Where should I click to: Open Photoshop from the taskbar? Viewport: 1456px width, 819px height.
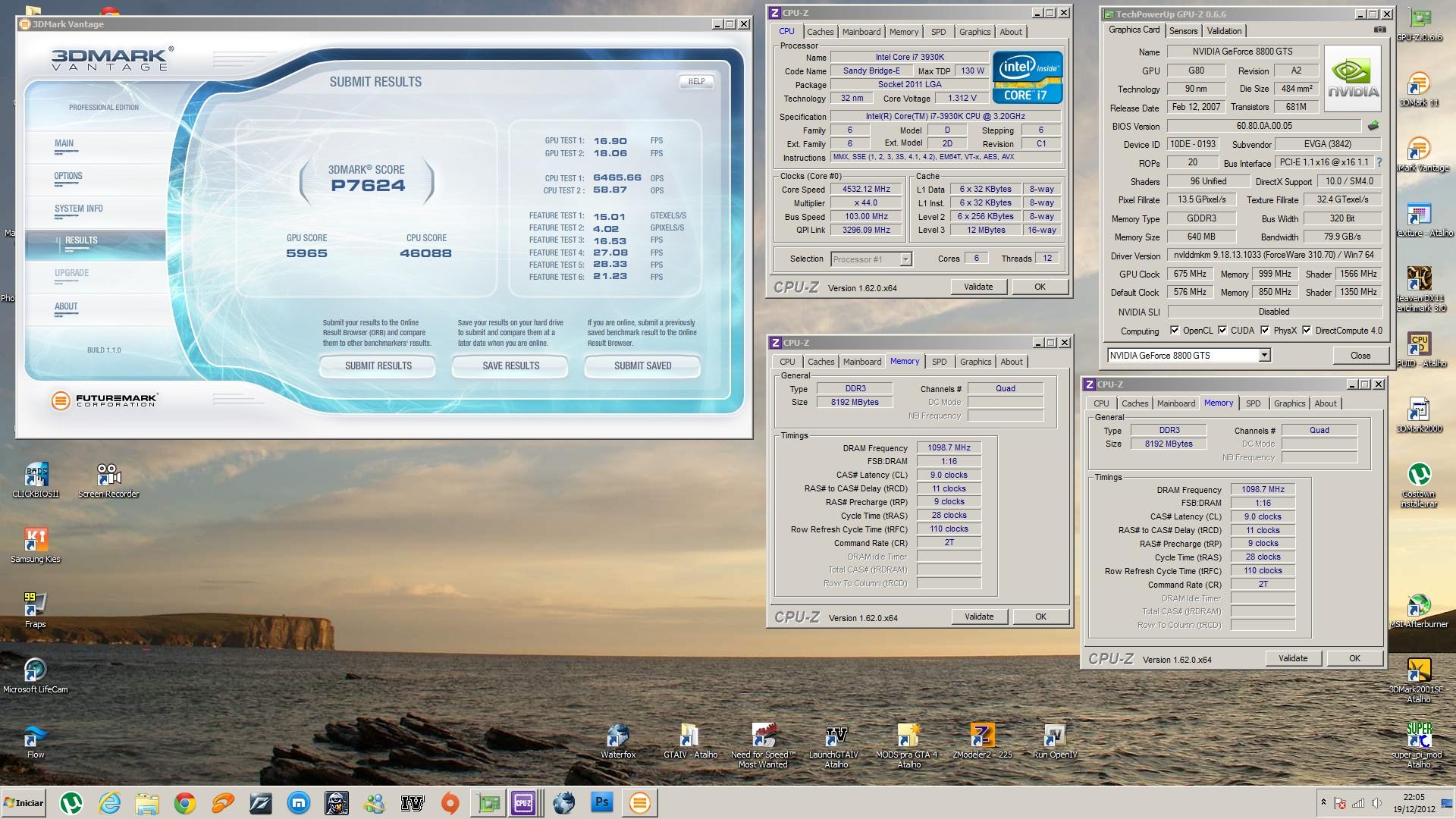click(x=602, y=803)
